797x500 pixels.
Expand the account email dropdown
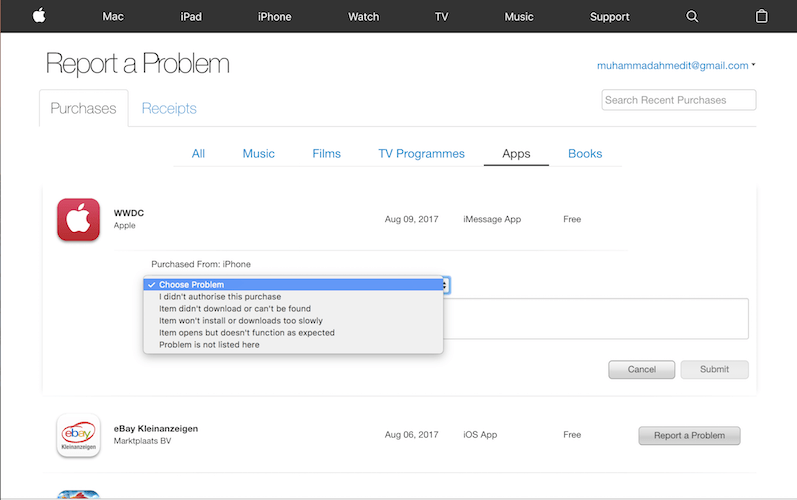pyautogui.click(x=676, y=66)
